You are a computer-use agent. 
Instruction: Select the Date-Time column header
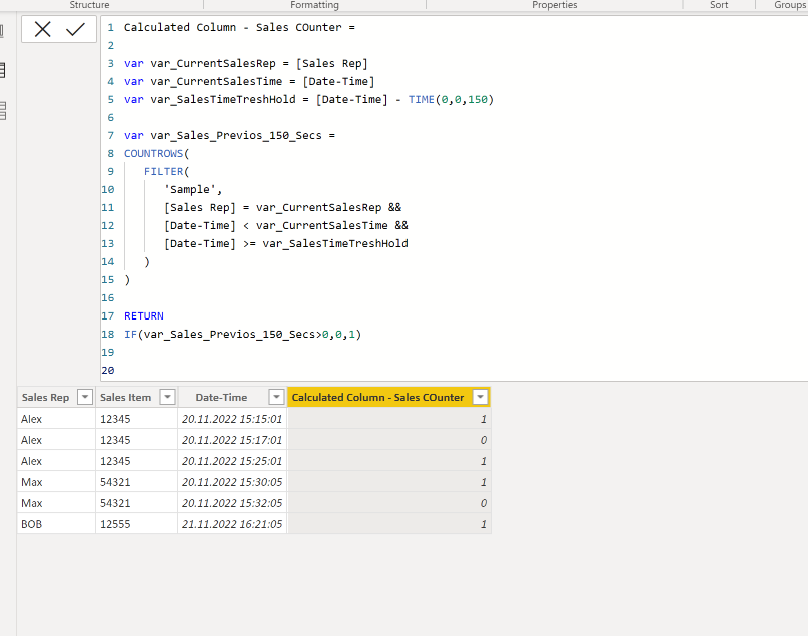[x=222, y=397]
